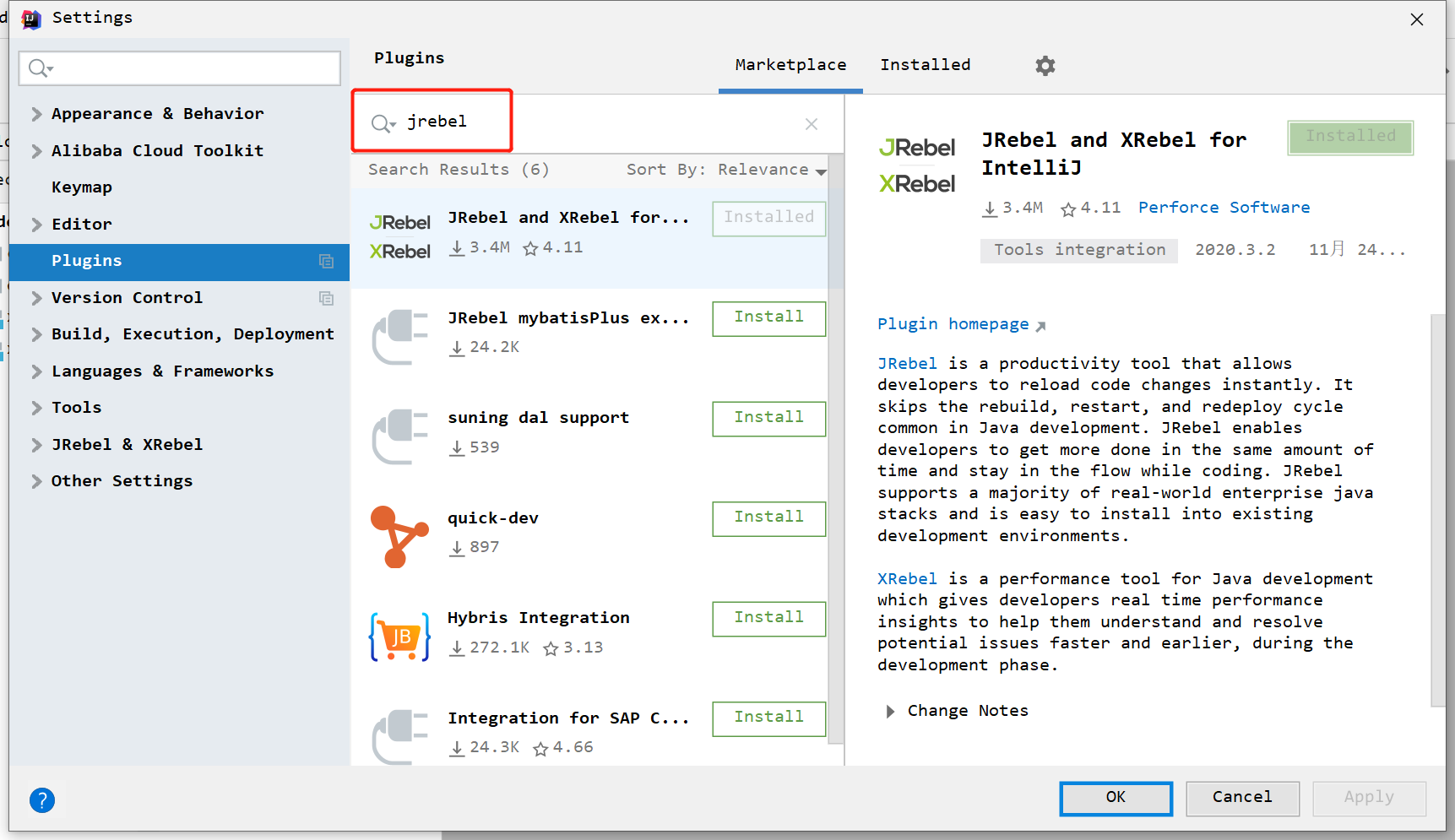Click the plugin results list scrollbar
The image size is (1455, 840).
click(x=836, y=448)
